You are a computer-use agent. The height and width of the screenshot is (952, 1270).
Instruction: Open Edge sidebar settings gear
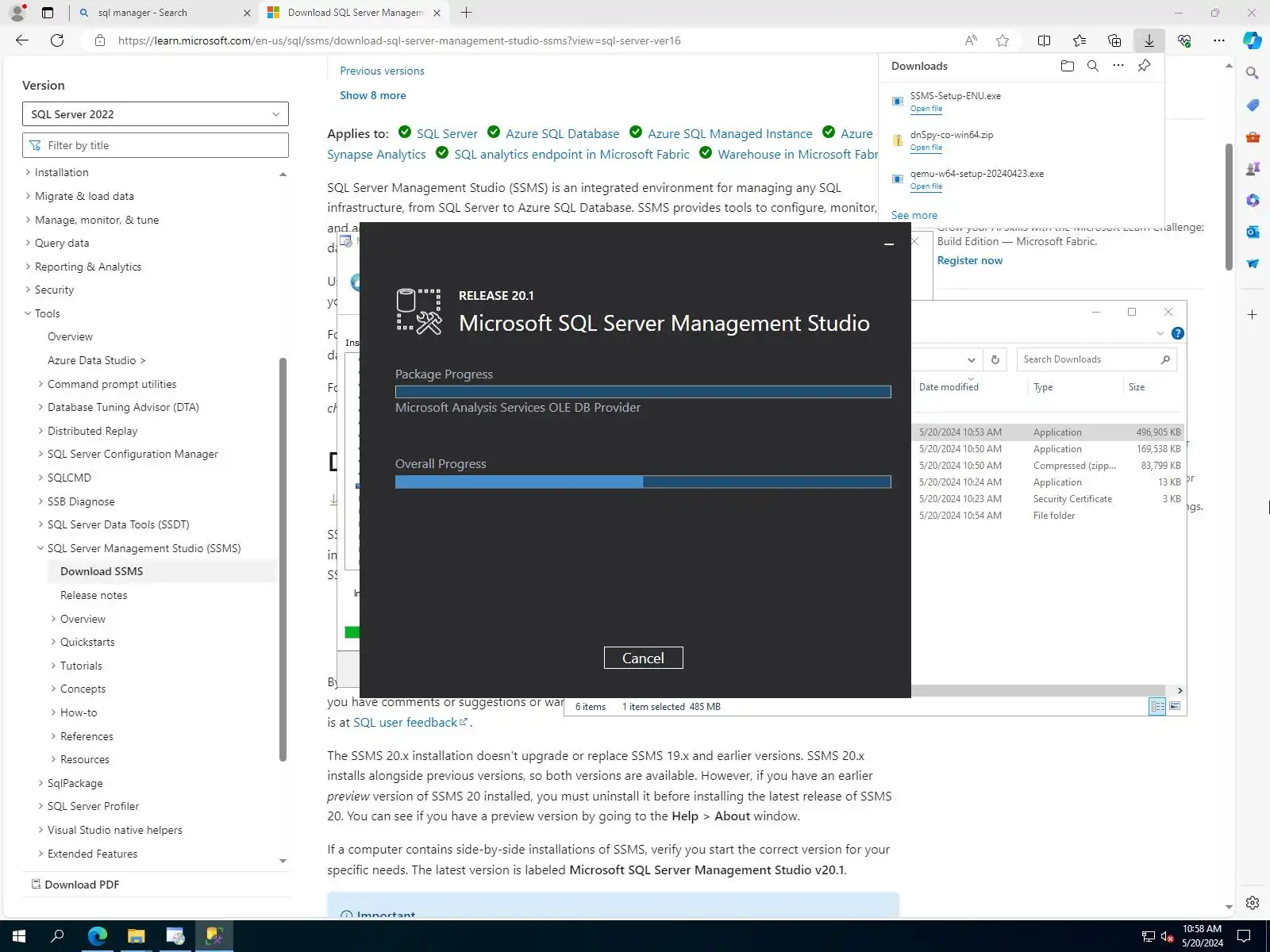(x=1253, y=903)
